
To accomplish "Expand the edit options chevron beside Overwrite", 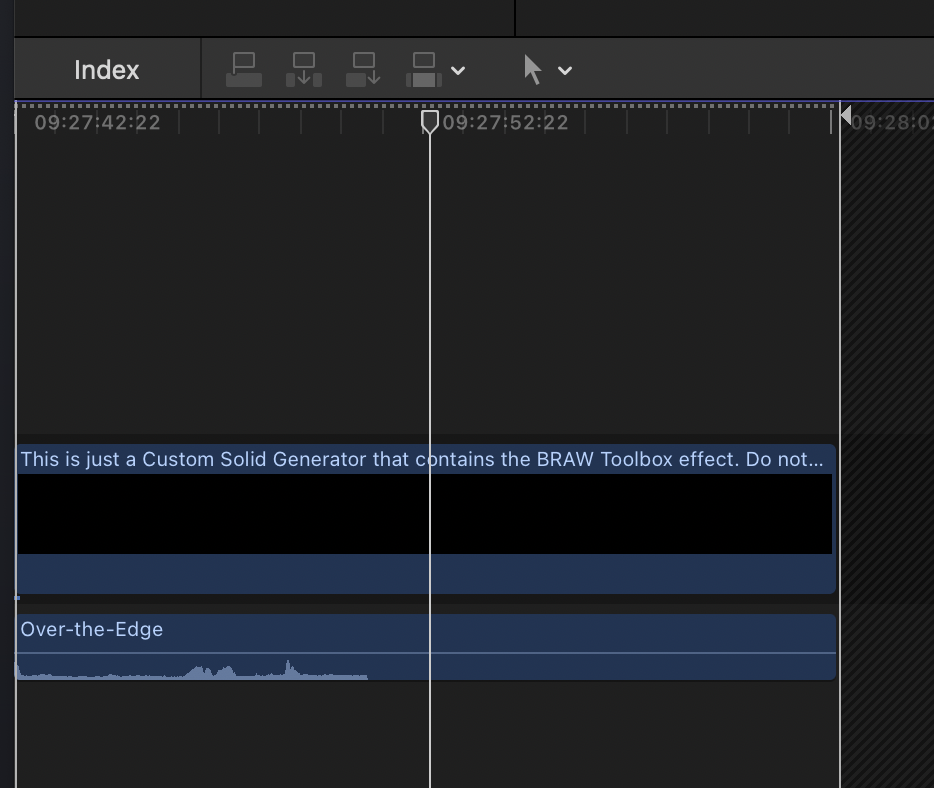I will point(458,71).
